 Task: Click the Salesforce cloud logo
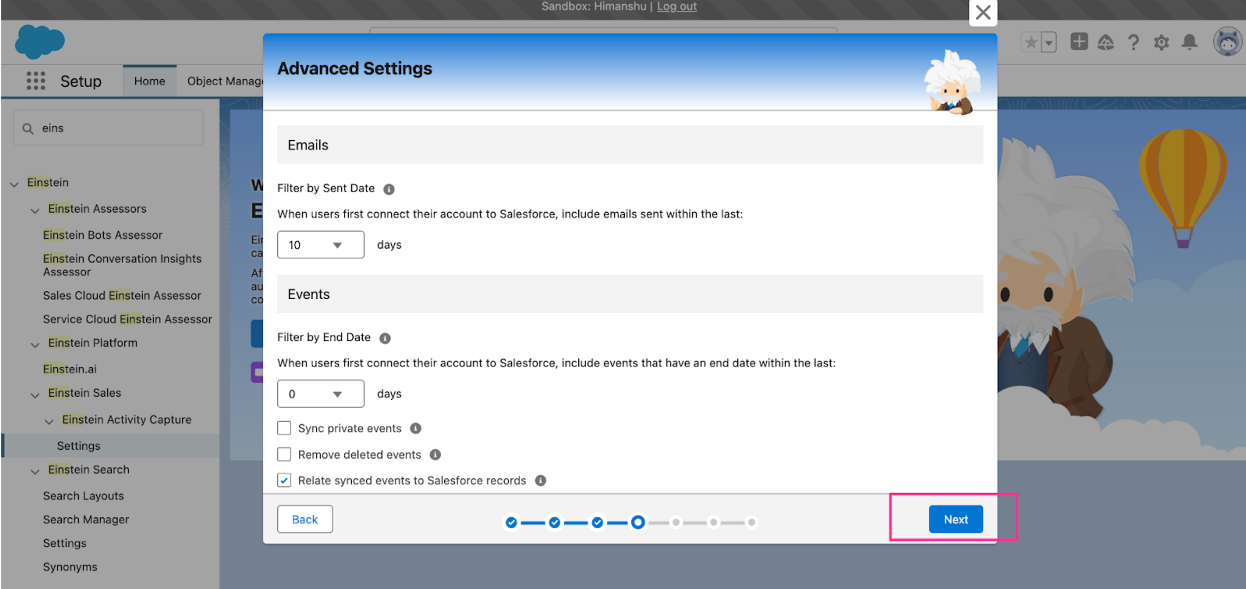click(x=40, y=42)
